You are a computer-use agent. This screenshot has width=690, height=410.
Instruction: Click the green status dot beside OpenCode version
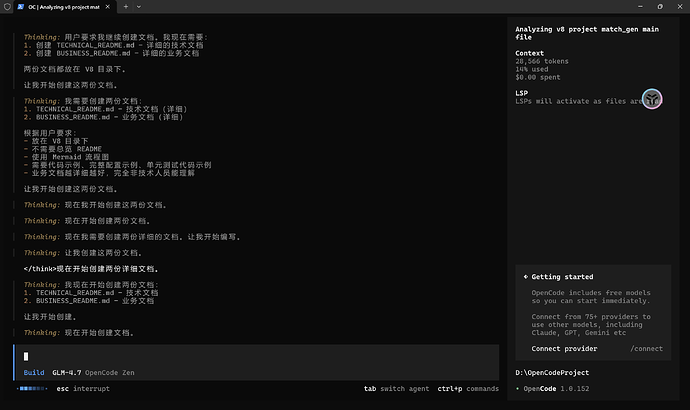[518, 389]
